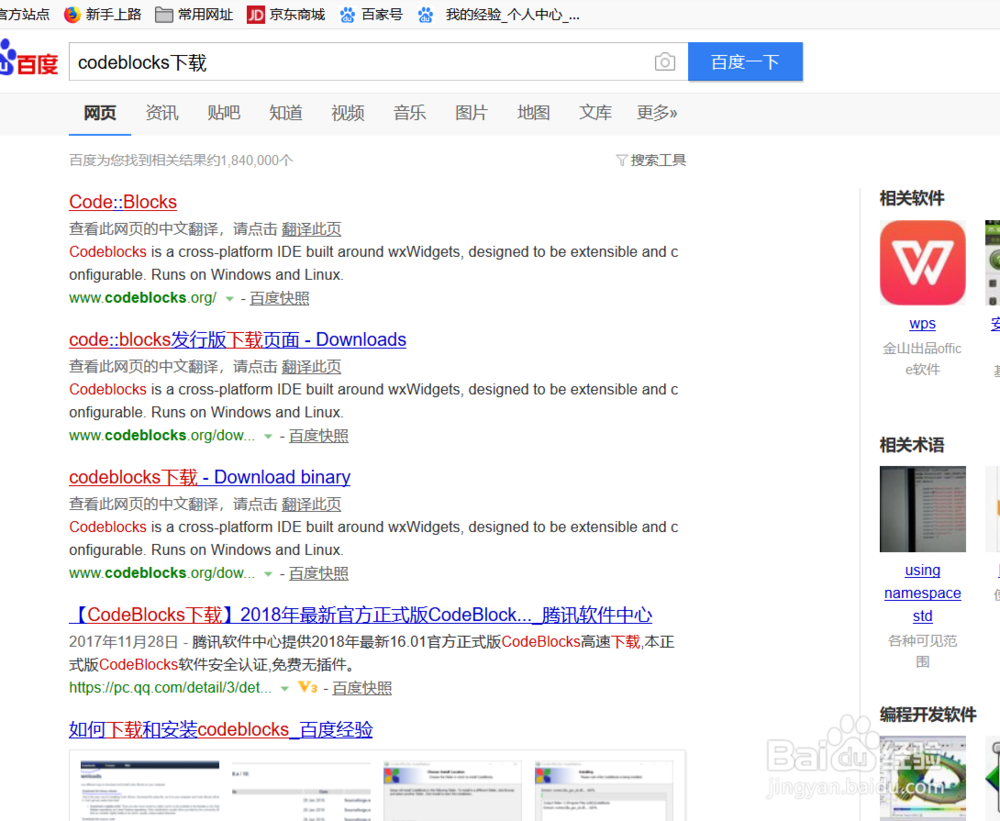Click third thumbnail in 百度经验 result
This screenshot has width=1000, height=821.
click(452, 790)
